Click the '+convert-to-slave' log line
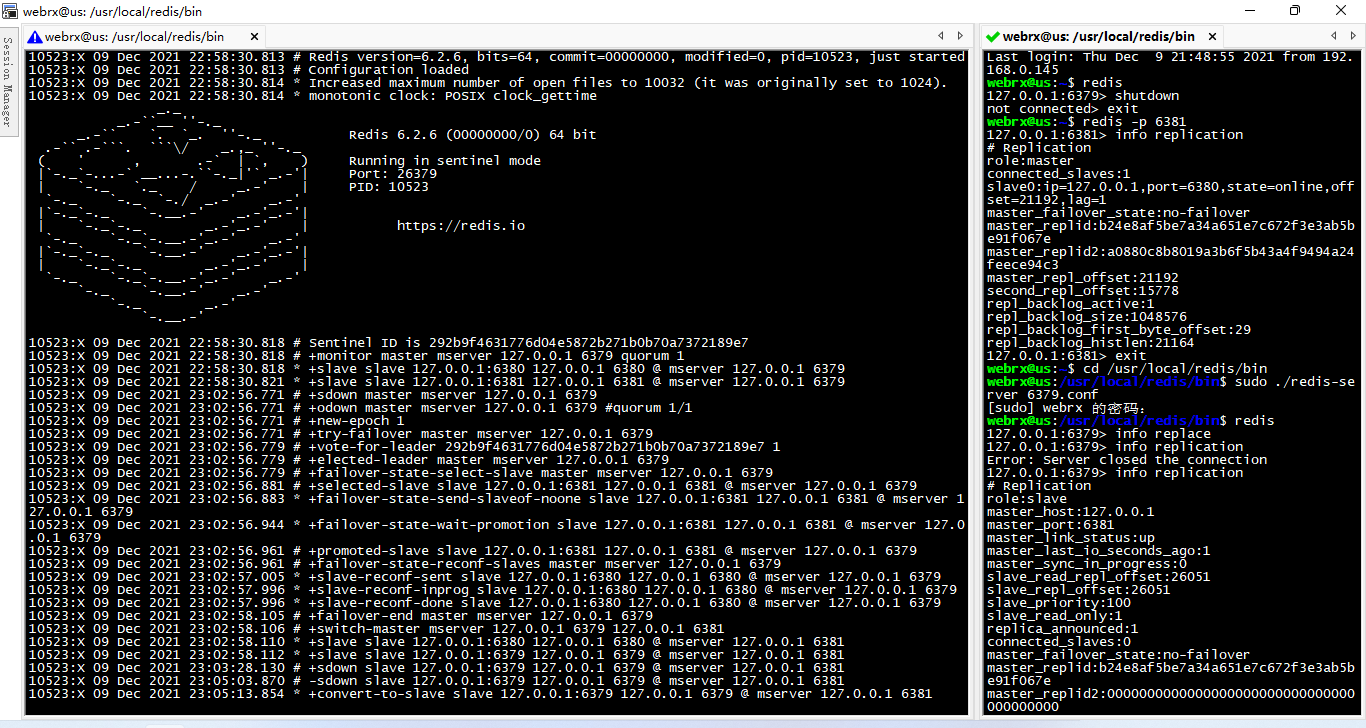The height and width of the screenshot is (728, 1366). point(480,694)
